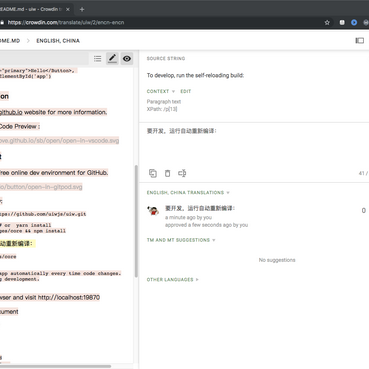Bookmark page with the star icon
This screenshot has width=369, height=369.
[327, 22]
